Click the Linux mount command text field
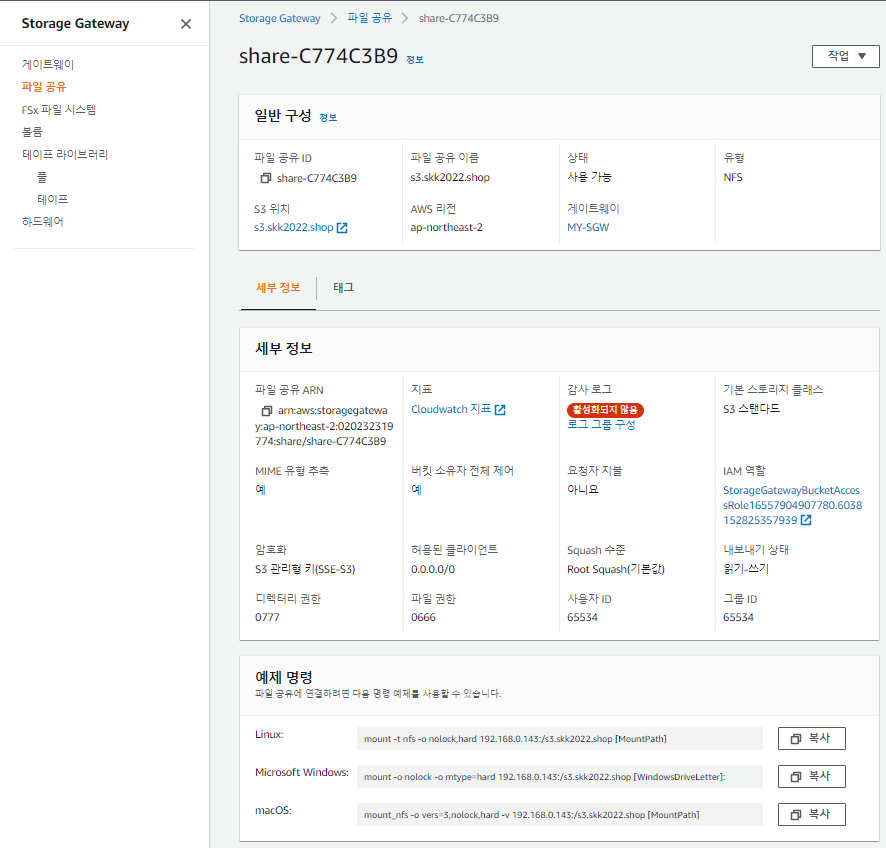Screen dimensions: 886x848 [x=559, y=738]
